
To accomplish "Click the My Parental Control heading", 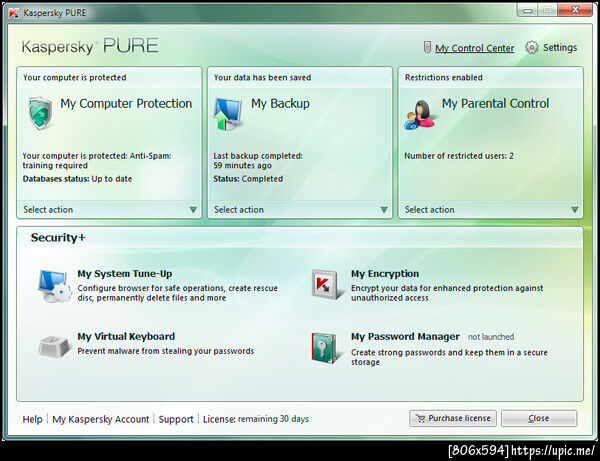I will click(x=496, y=104).
